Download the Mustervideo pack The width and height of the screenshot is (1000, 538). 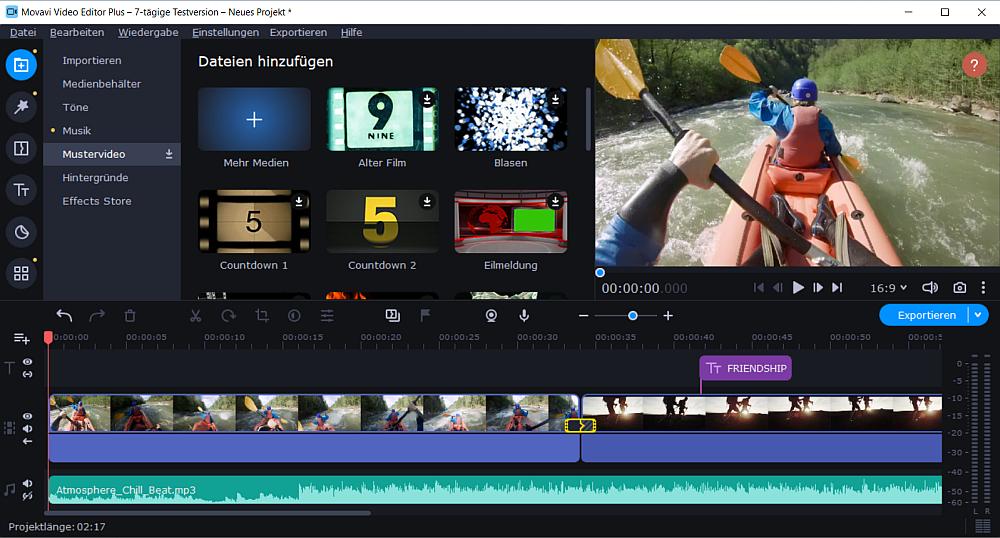tap(169, 154)
